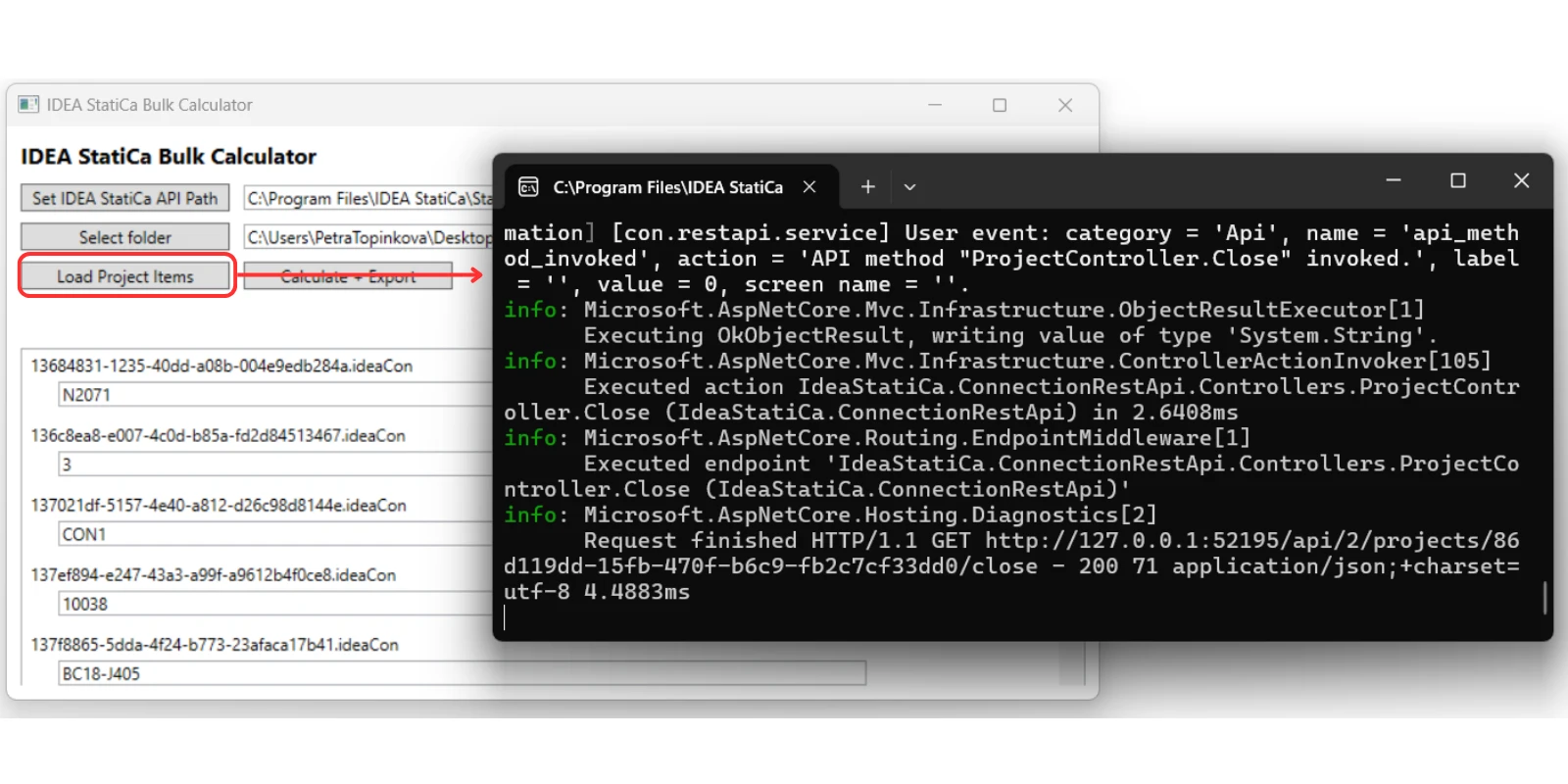Maximize the Bulk Calculator window

coord(1000,105)
